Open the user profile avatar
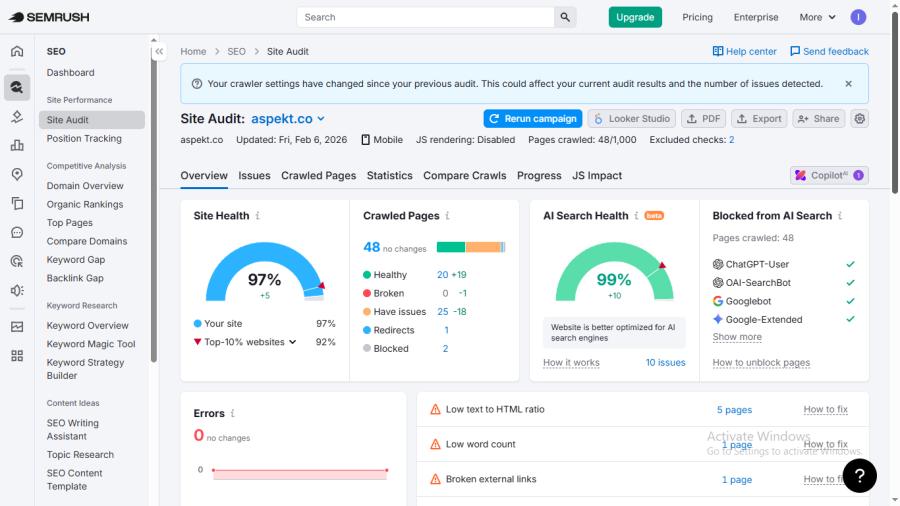 pyautogui.click(x=858, y=17)
